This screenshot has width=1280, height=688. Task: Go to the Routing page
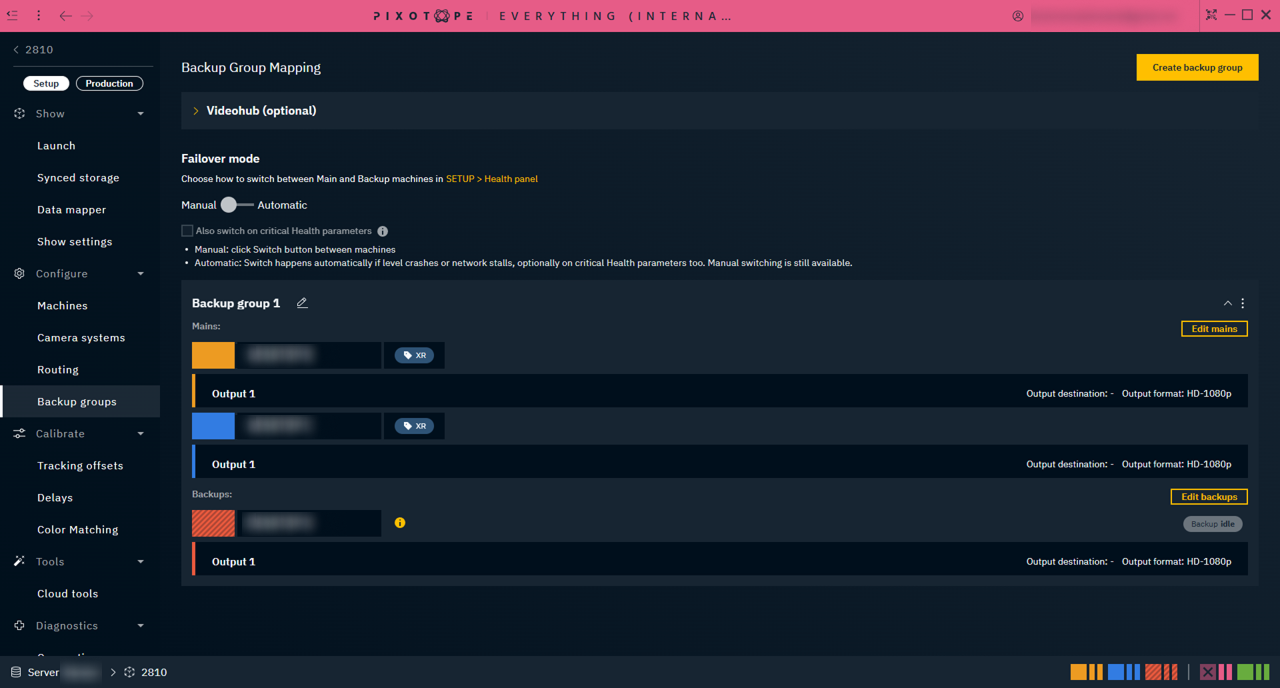[58, 370]
